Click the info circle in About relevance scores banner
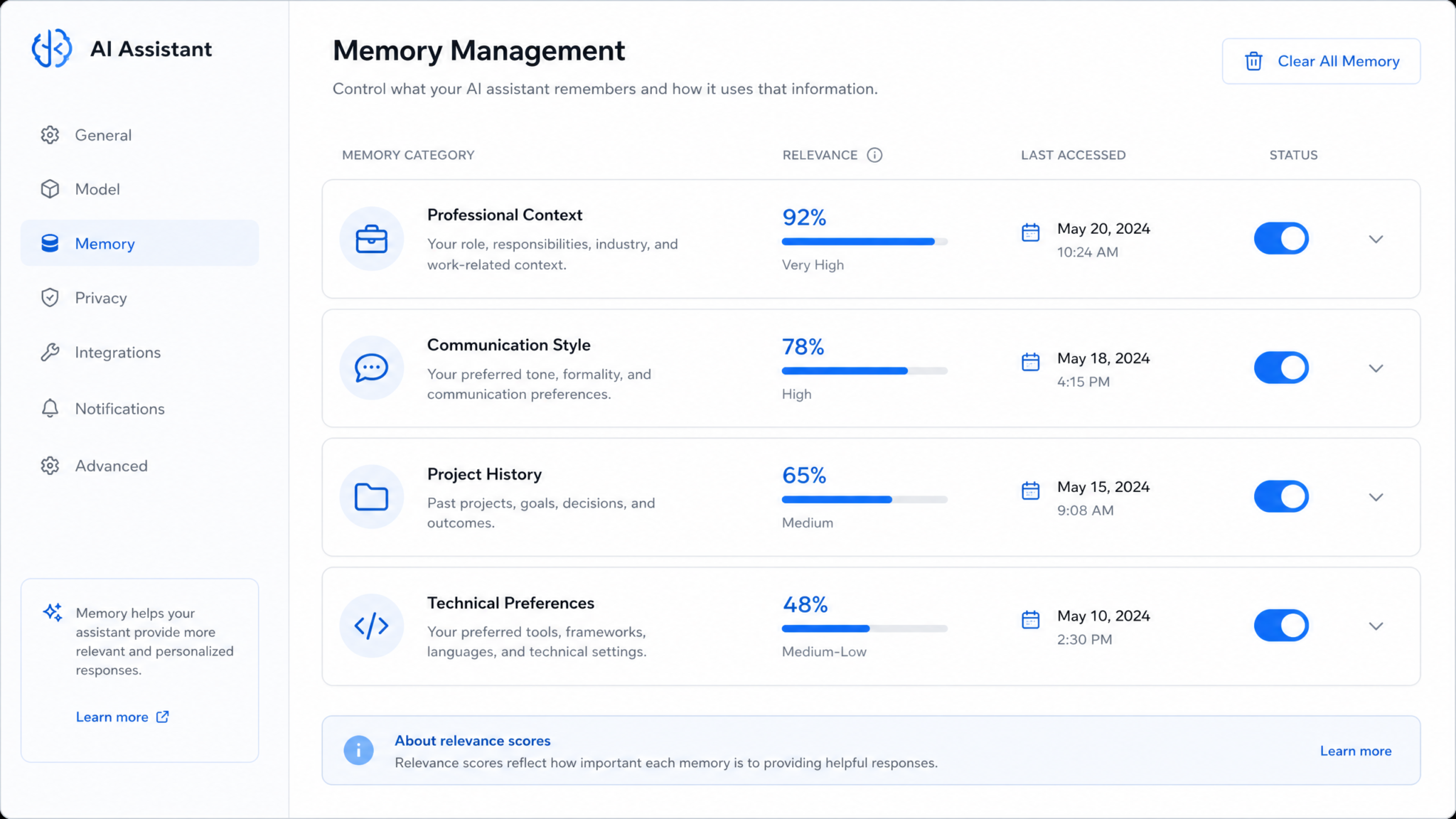 [358, 750]
